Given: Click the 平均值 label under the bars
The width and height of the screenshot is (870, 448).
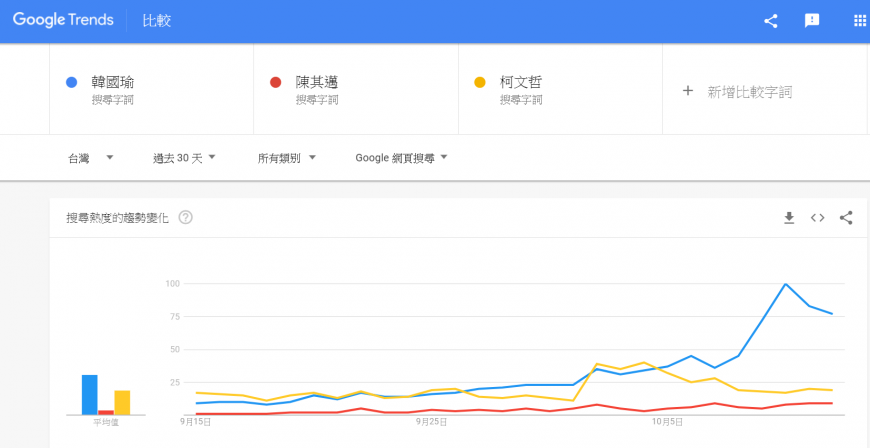Looking at the screenshot, I should coord(105,423).
